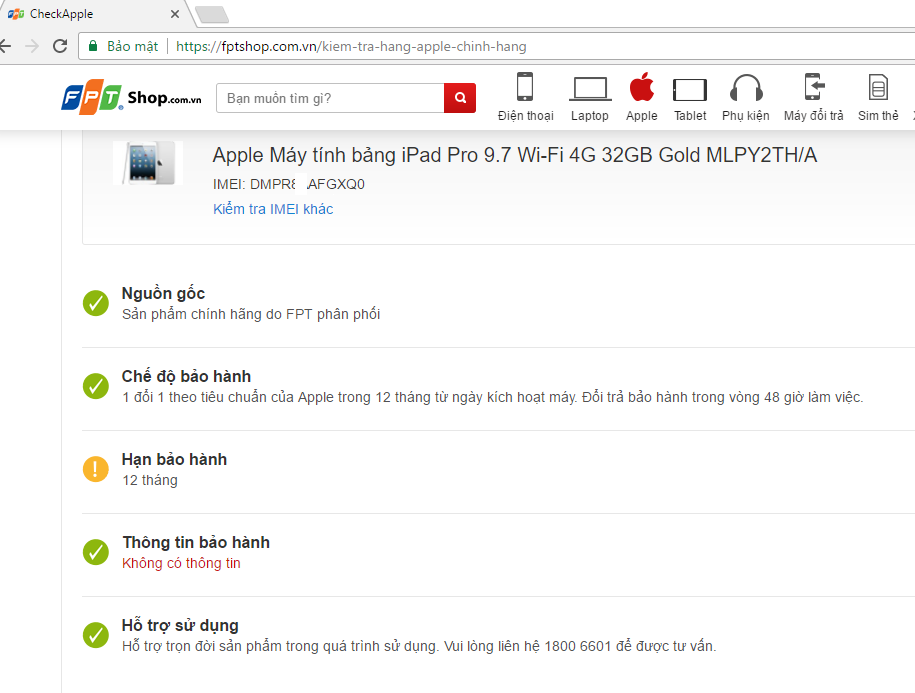915x693 pixels.
Task: Click the IMEI number text
Action: pyautogui.click(x=289, y=184)
